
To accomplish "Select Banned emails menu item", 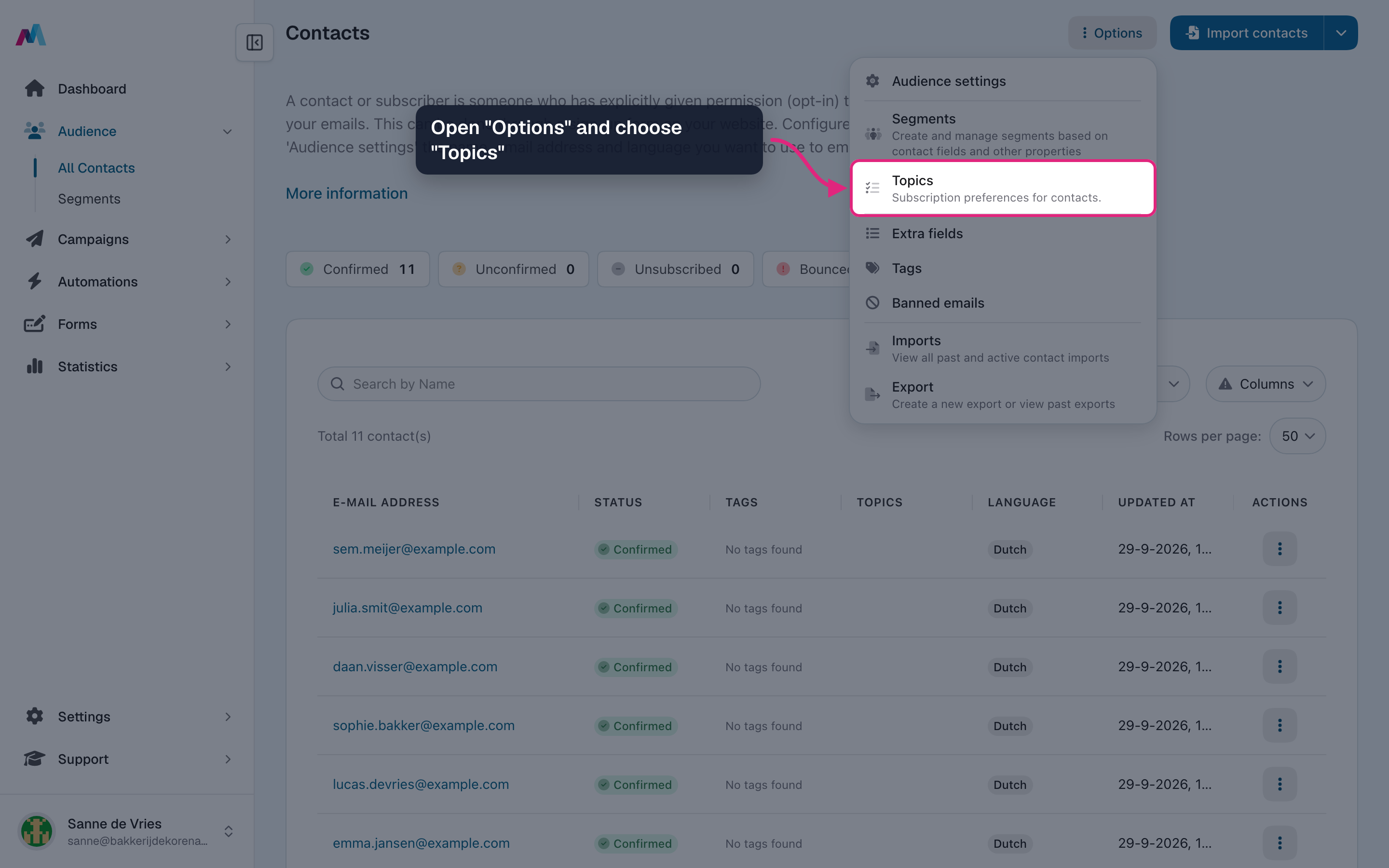I will 1002,302.
